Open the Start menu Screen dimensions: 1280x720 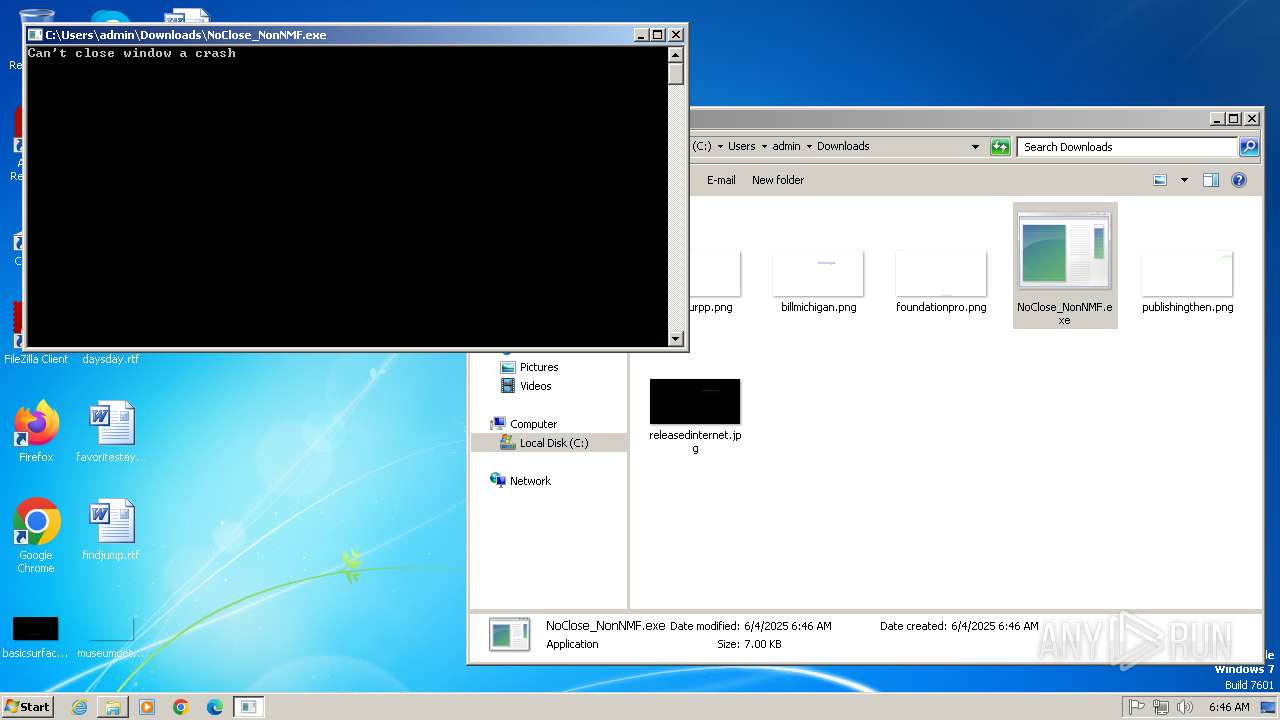click(x=27, y=707)
